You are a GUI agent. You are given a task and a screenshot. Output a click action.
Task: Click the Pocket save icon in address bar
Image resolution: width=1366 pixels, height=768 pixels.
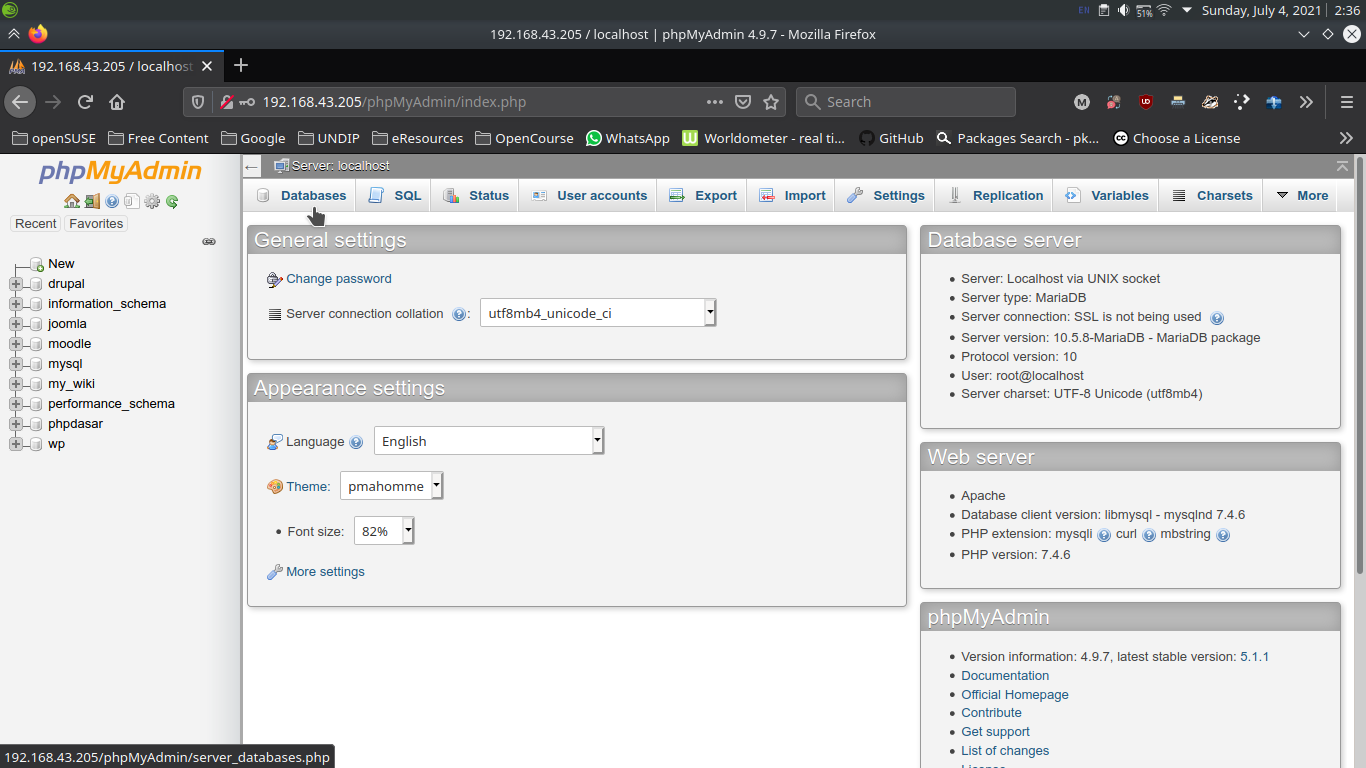point(743,102)
